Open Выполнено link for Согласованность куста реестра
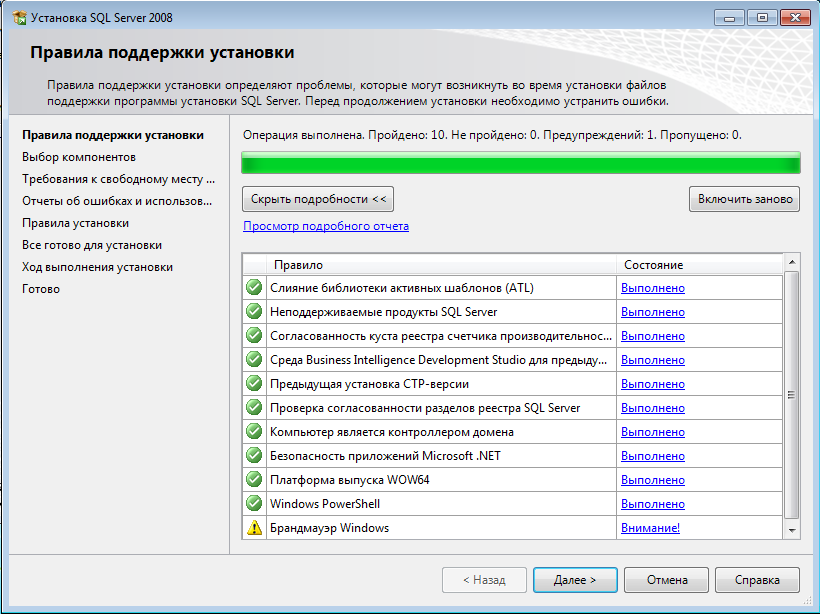820x614 pixels. pyautogui.click(x=653, y=336)
